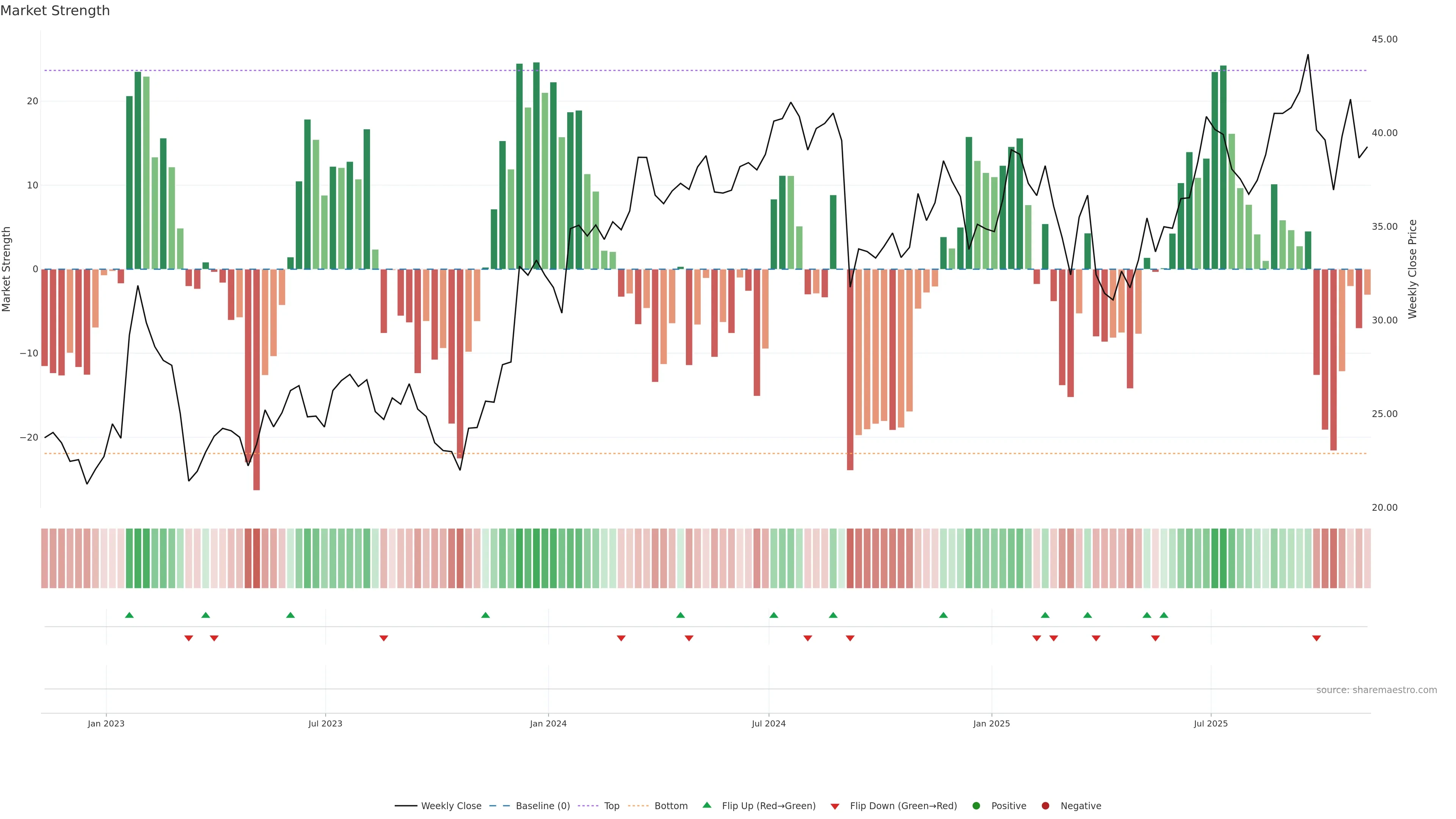Screen dimensions: 1456x819
Task: Click the Jul 2025 x-axis label
Action: (1211, 723)
